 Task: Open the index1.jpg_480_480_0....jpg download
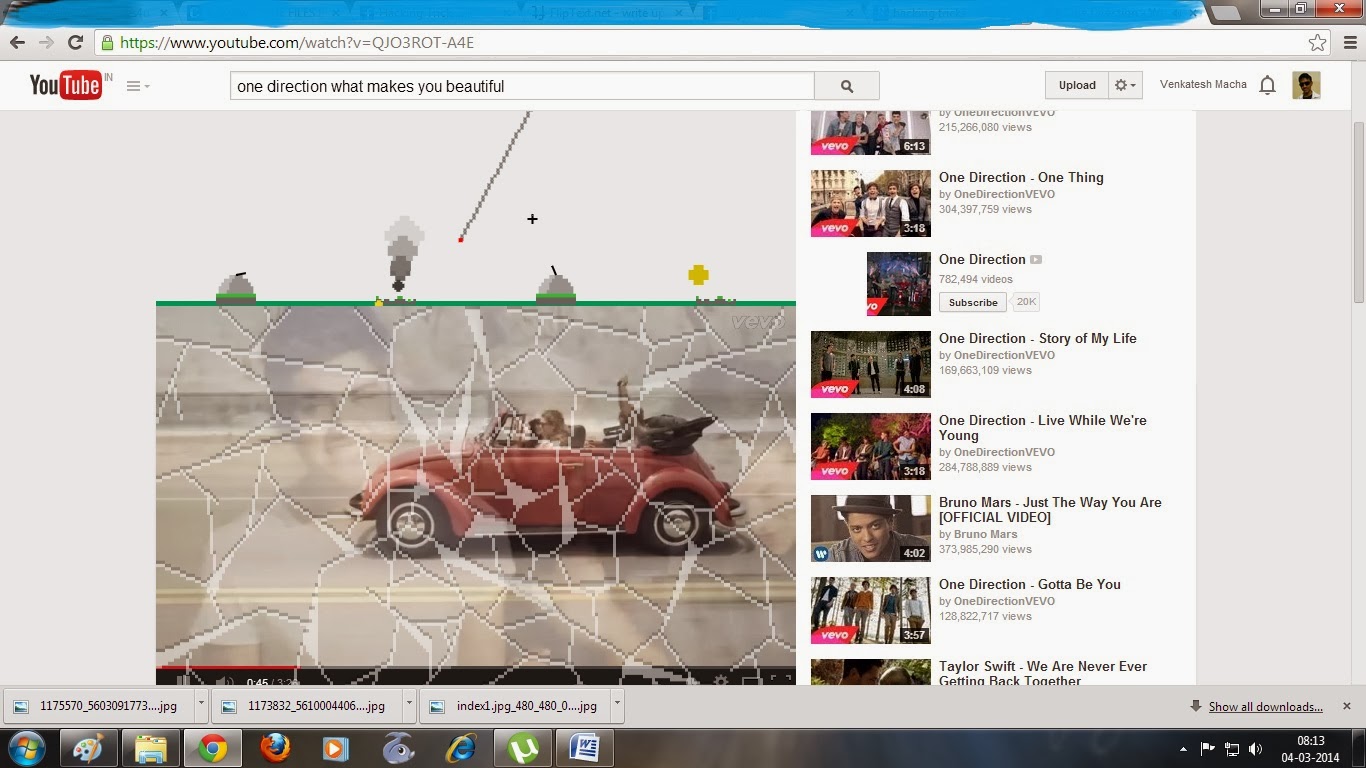click(514, 705)
